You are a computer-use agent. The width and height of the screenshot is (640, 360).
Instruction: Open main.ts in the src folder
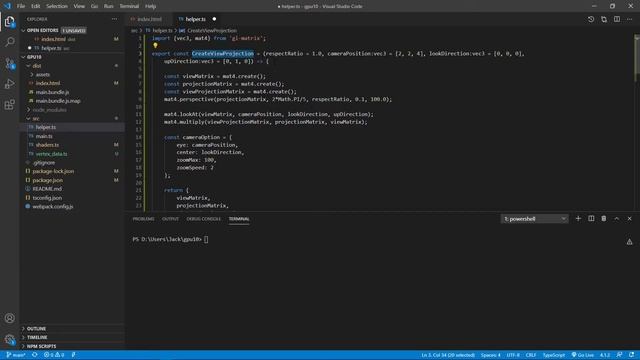(x=44, y=136)
